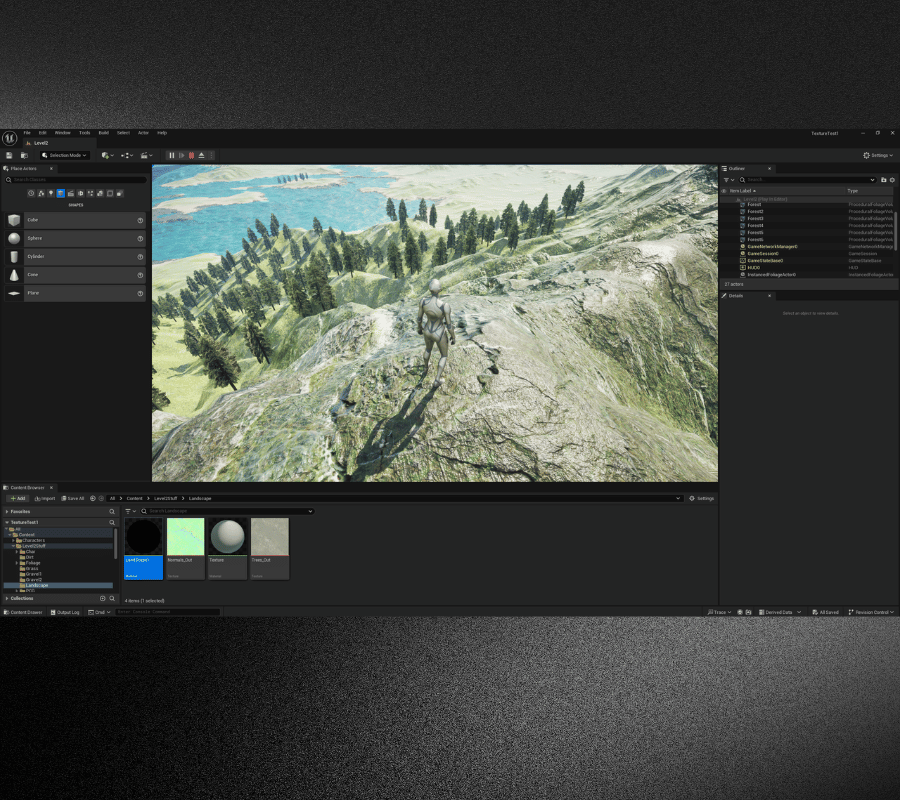This screenshot has height=800, width=900.
Task: Click the Search Classes input field
Action: coord(75,180)
